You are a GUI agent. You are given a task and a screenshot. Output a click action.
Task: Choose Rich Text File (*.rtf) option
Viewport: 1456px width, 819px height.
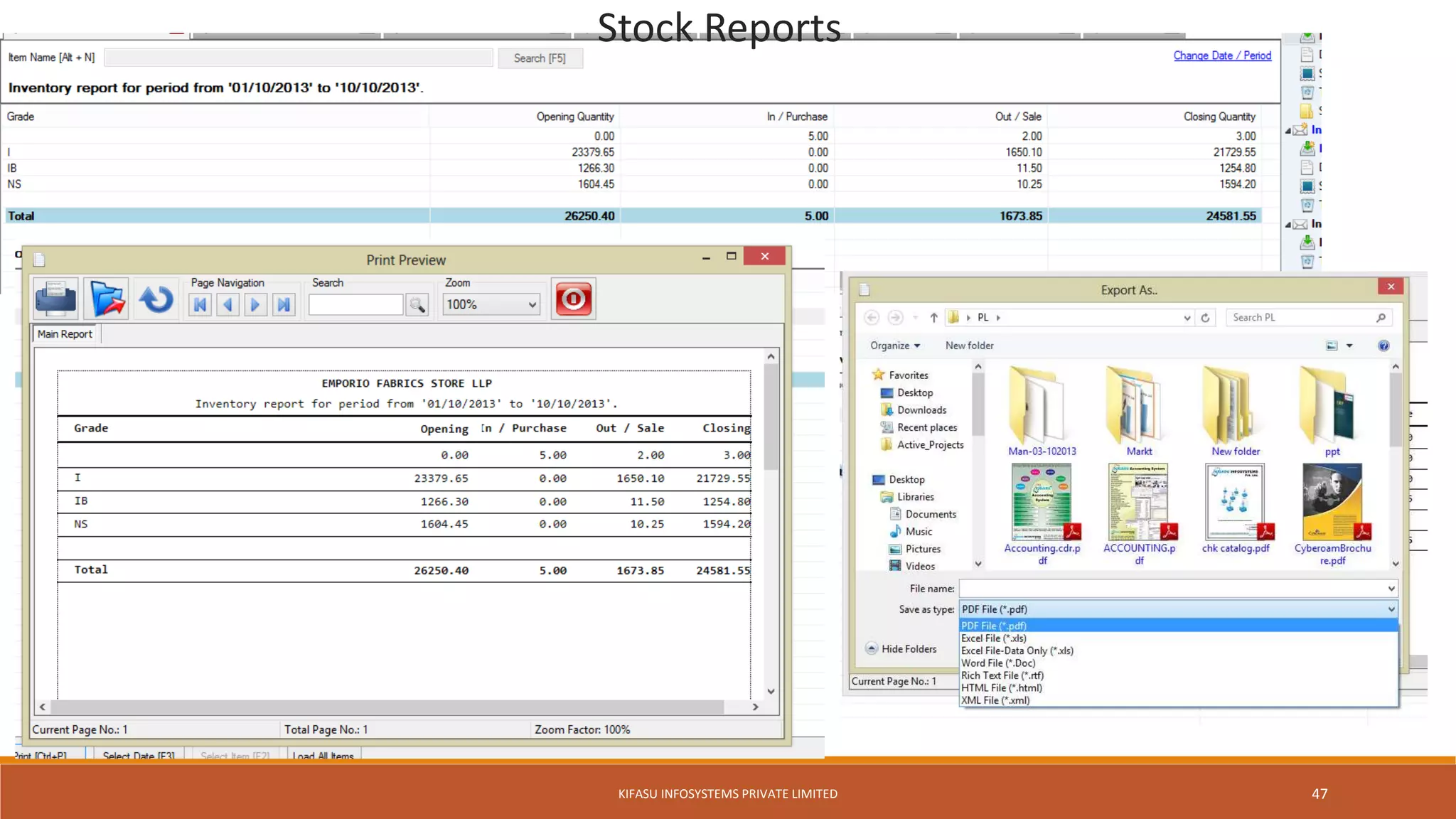pos(1178,675)
